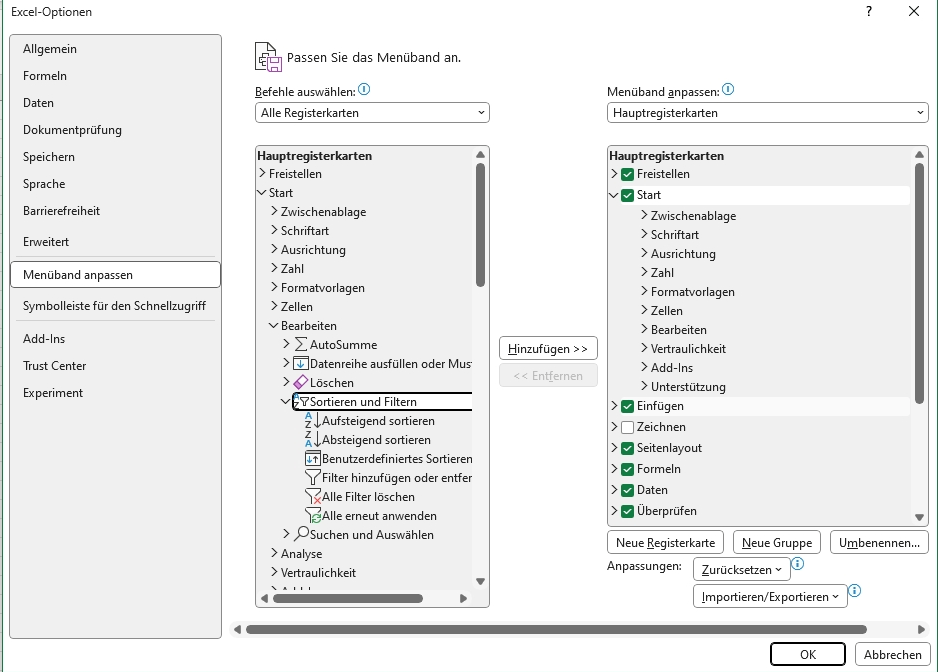Uncheck the Daten tab checkbox
The image size is (938, 672).
pyautogui.click(x=627, y=490)
